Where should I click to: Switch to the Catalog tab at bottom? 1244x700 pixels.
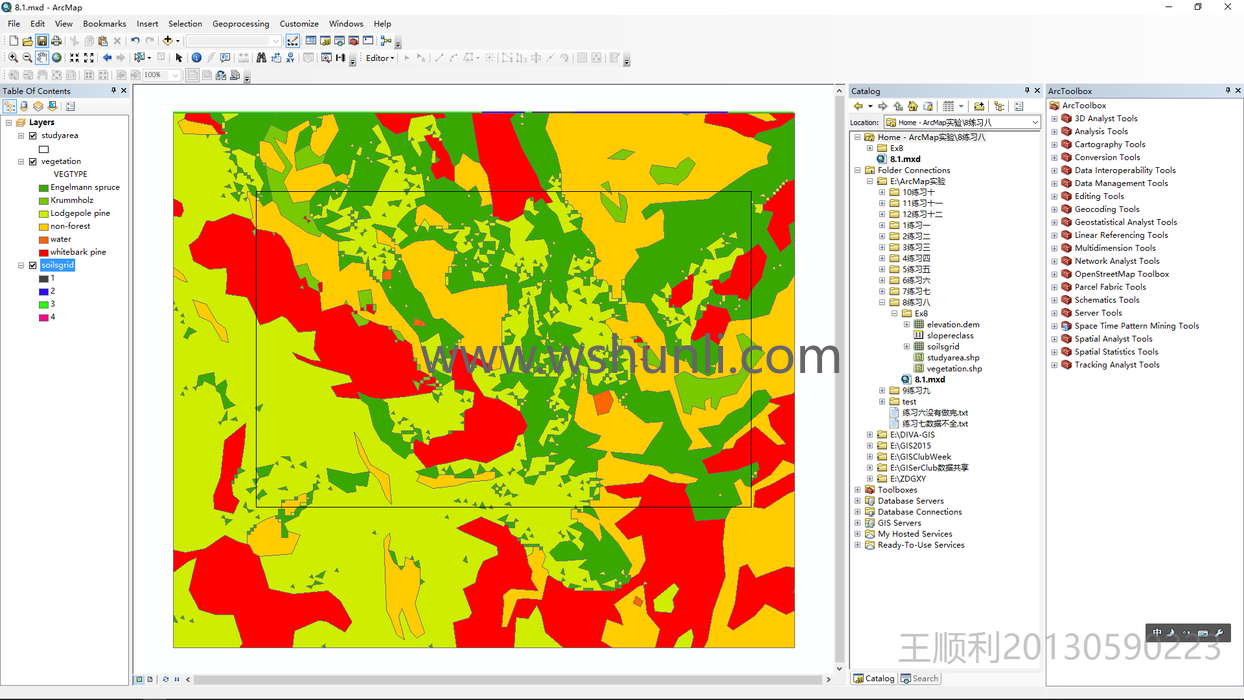(x=874, y=678)
